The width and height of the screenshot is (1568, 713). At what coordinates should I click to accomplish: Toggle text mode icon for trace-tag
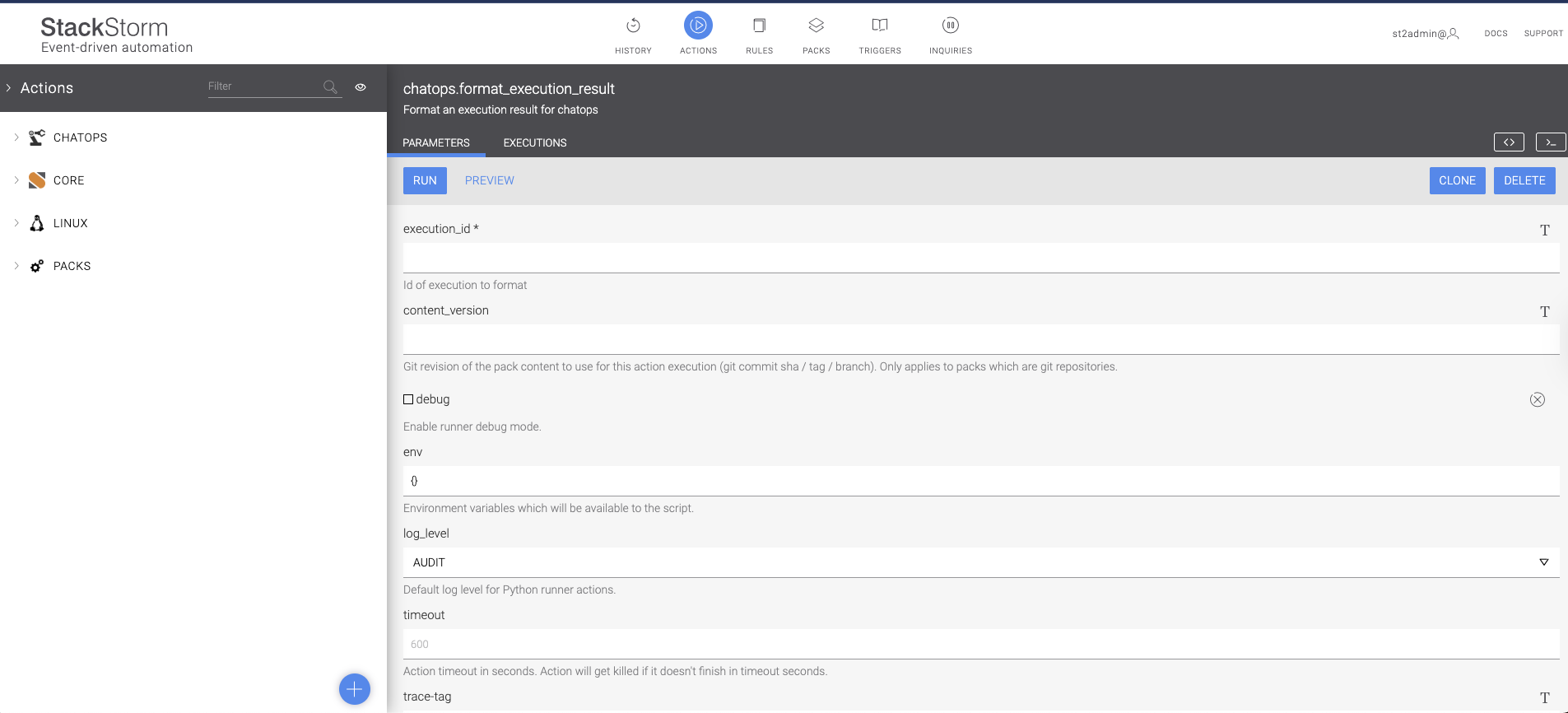click(1545, 698)
